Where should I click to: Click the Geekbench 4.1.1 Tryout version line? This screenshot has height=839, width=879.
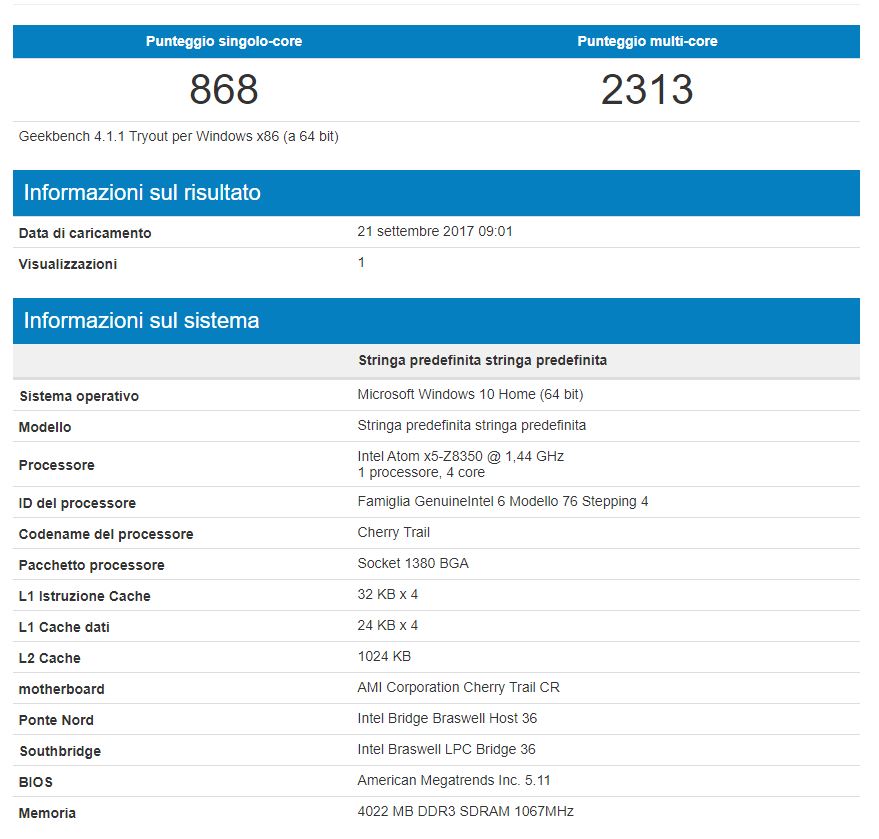click(178, 137)
